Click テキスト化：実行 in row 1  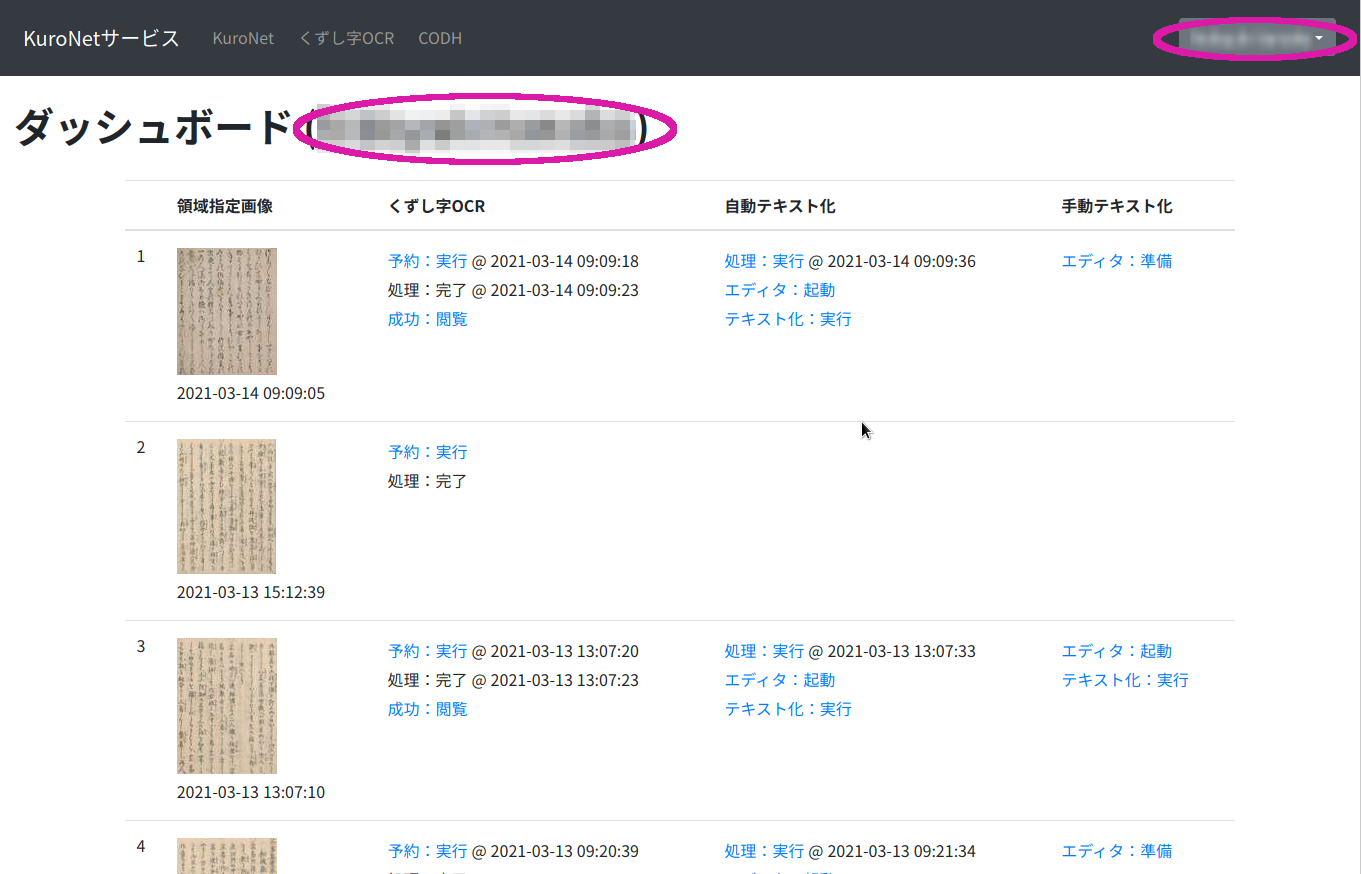coord(788,319)
